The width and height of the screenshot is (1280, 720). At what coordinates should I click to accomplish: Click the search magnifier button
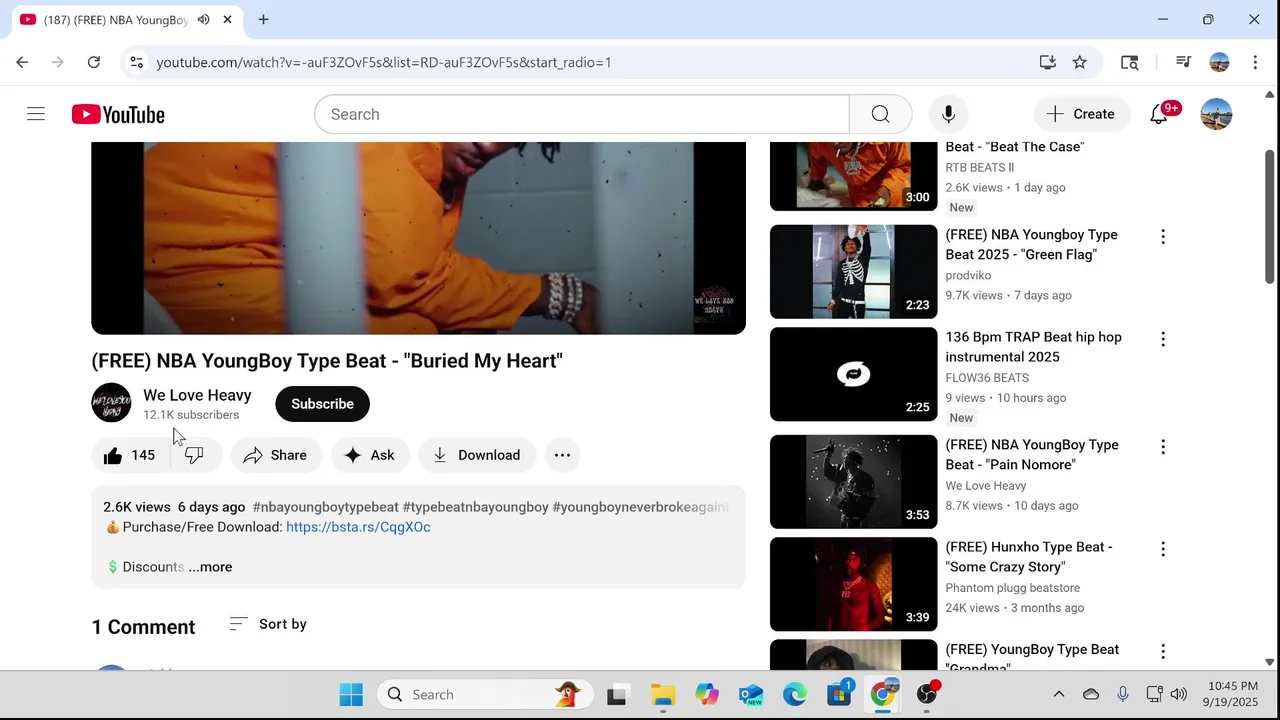(880, 114)
